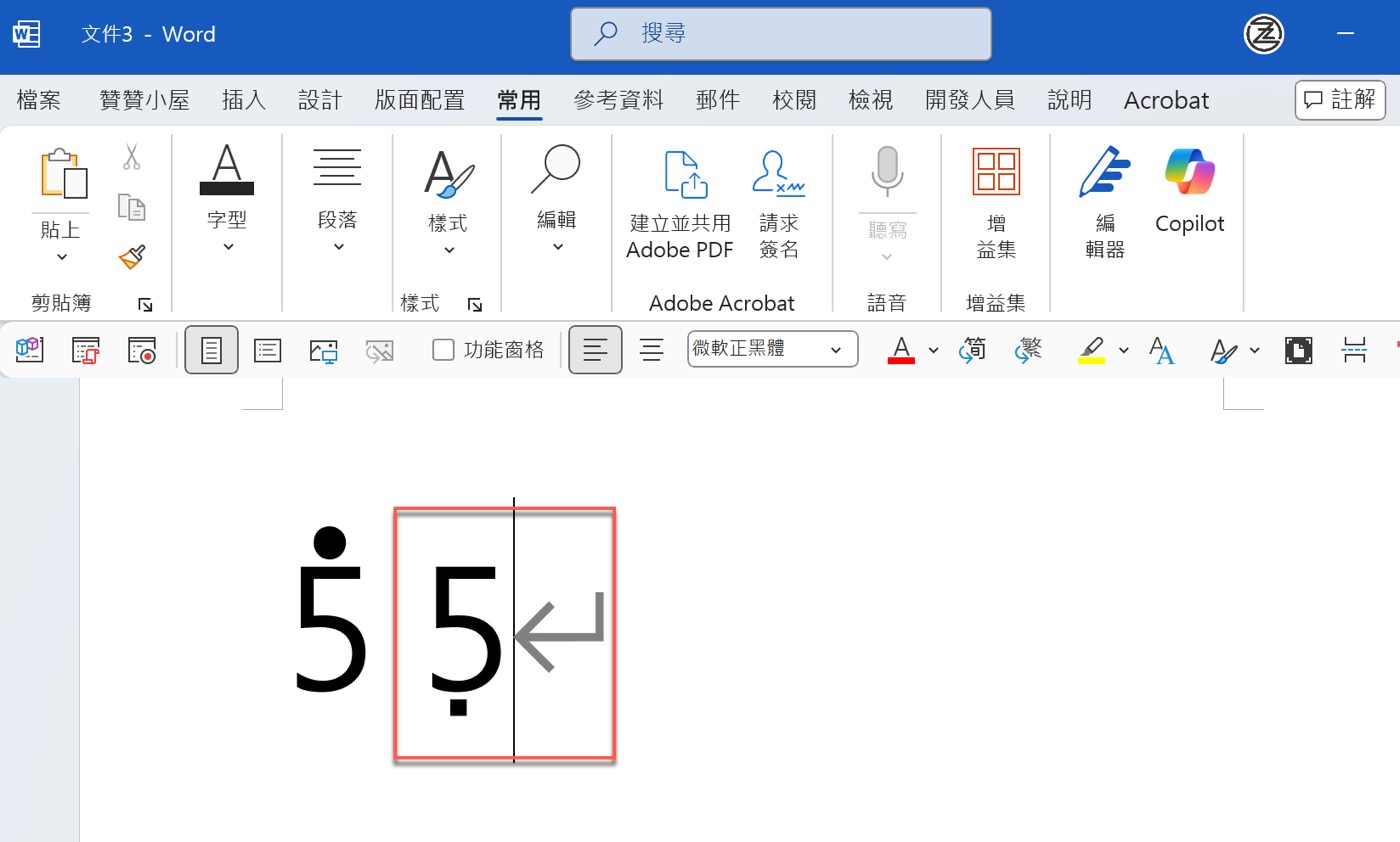Toggle center alignment button in quick toolbar
The height and width of the screenshot is (842, 1400).
652,350
